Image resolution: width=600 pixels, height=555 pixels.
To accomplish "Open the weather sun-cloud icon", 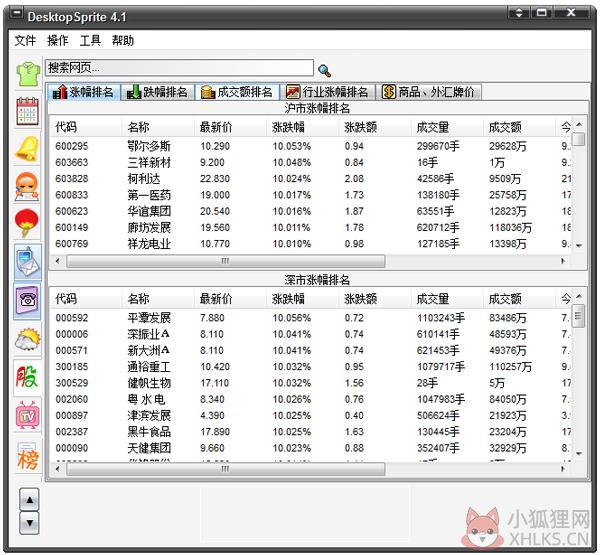I will (28, 339).
